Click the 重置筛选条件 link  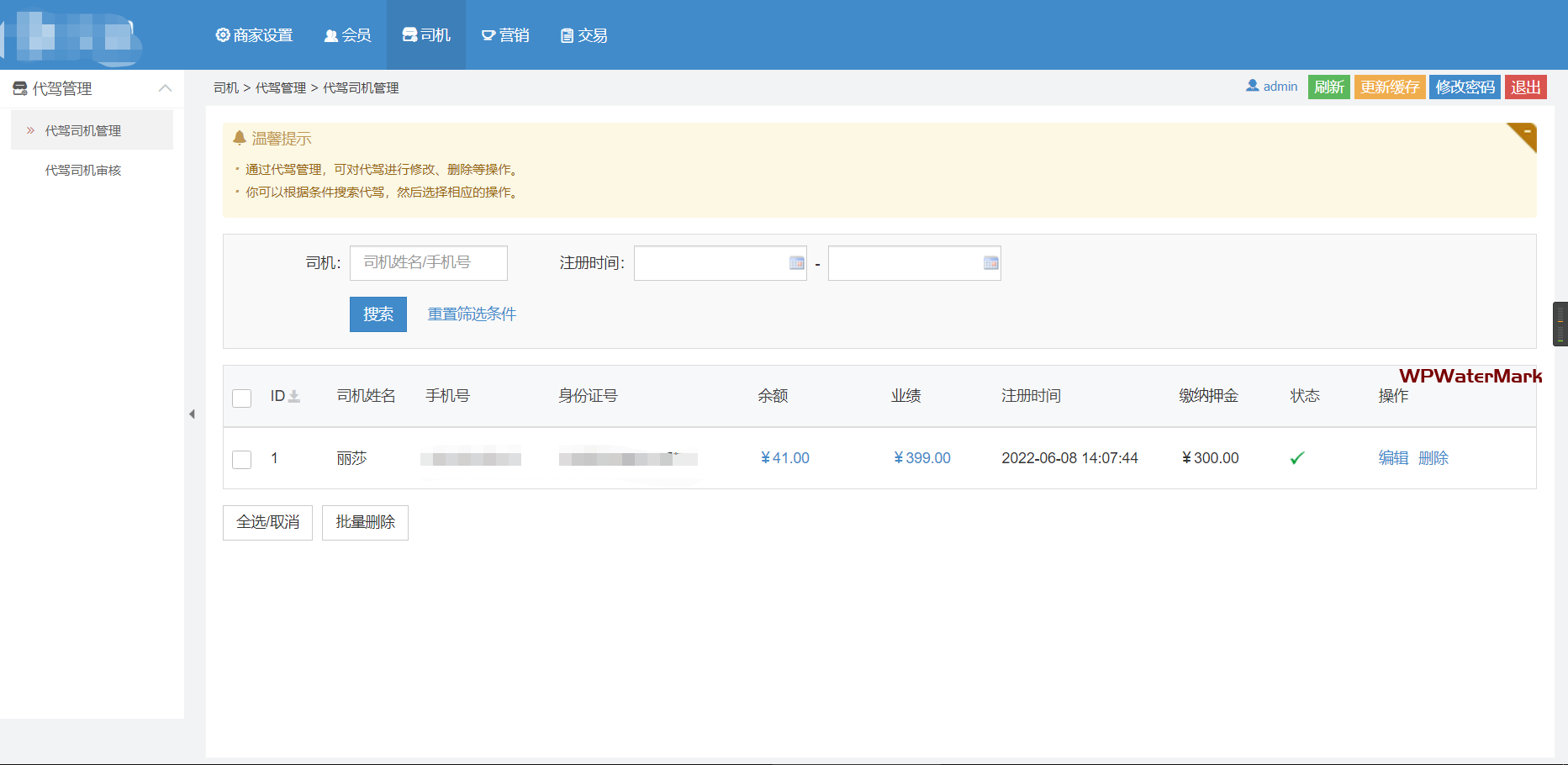click(x=472, y=314)
